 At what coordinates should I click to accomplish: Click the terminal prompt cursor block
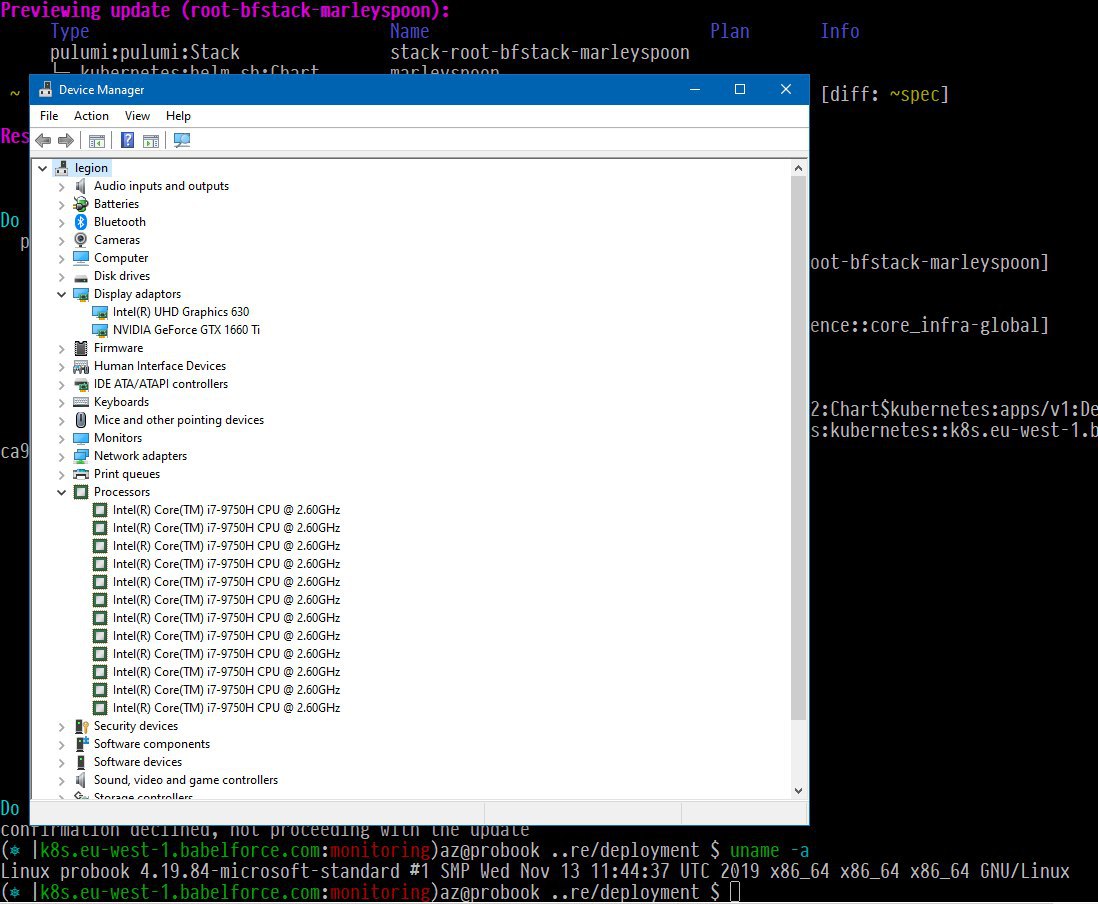[x=735, y=892]
